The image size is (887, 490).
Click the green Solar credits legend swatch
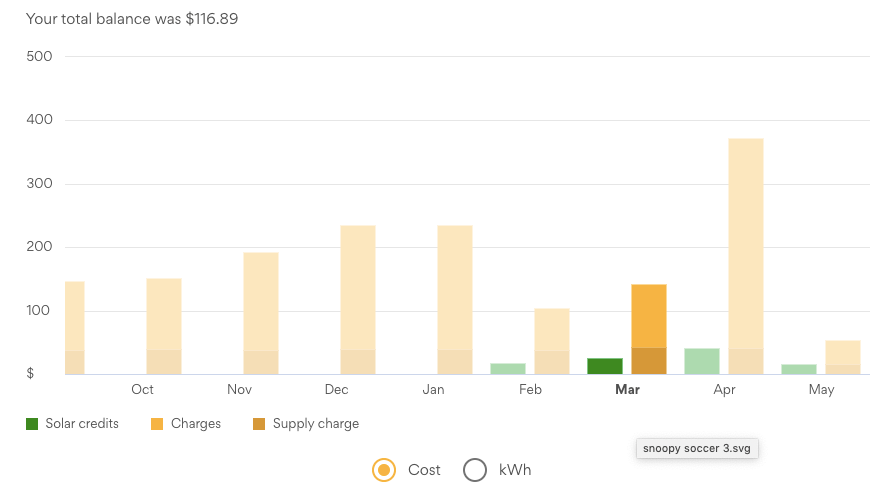pos(32,424)
